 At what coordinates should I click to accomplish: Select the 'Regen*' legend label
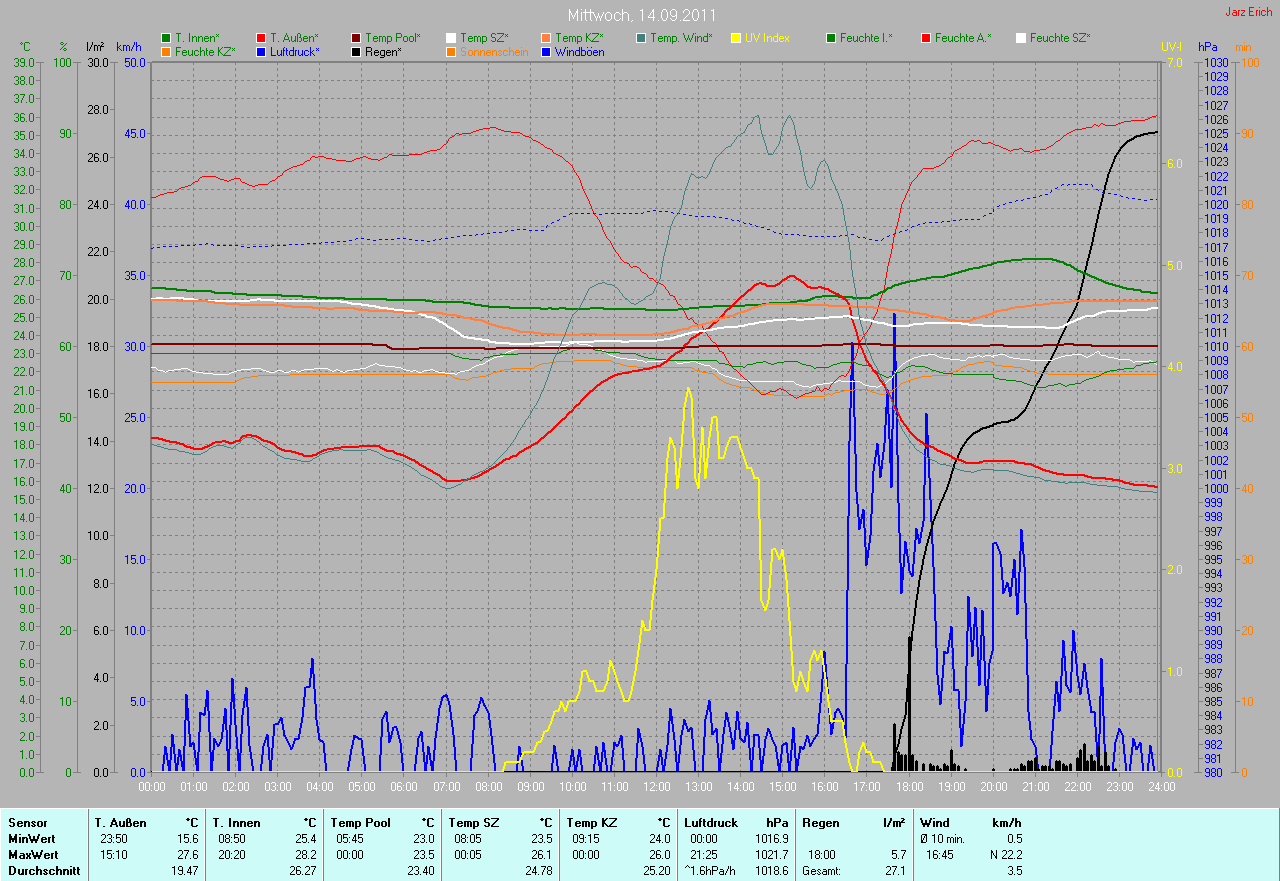pos(383,51)
